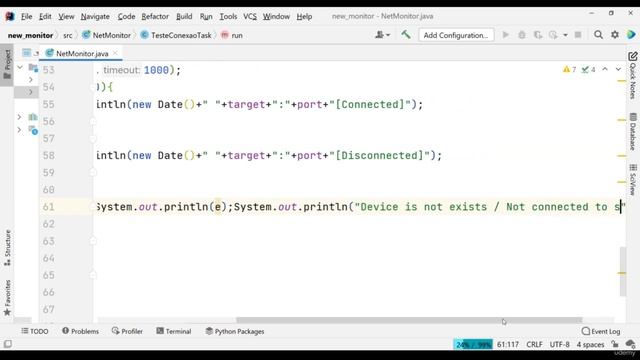
Task: Click Run with Coverage toolbar icon
Action: pyautogui.click(x=538, y=35)
